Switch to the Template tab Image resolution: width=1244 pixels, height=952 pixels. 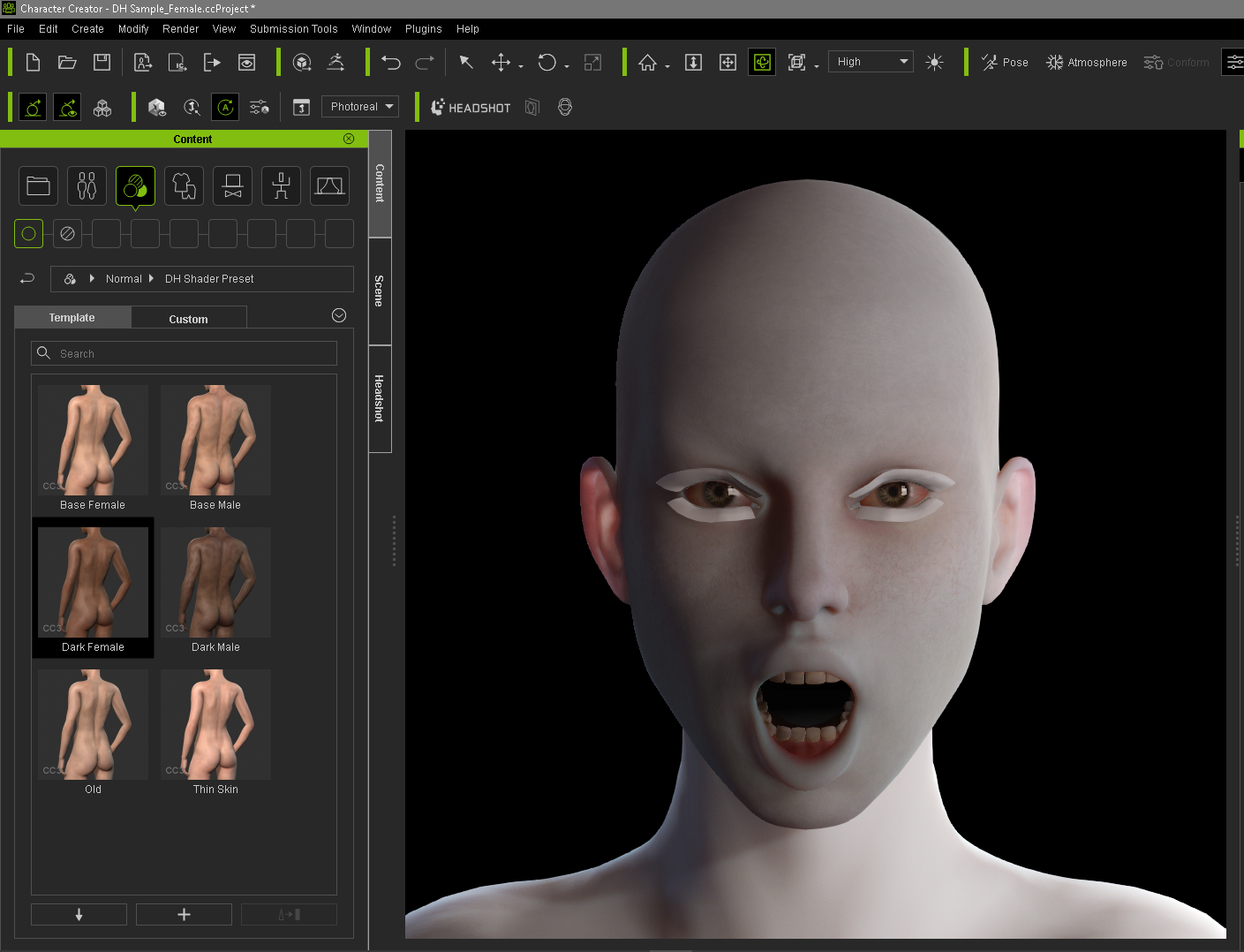click(x=72, y=318)
